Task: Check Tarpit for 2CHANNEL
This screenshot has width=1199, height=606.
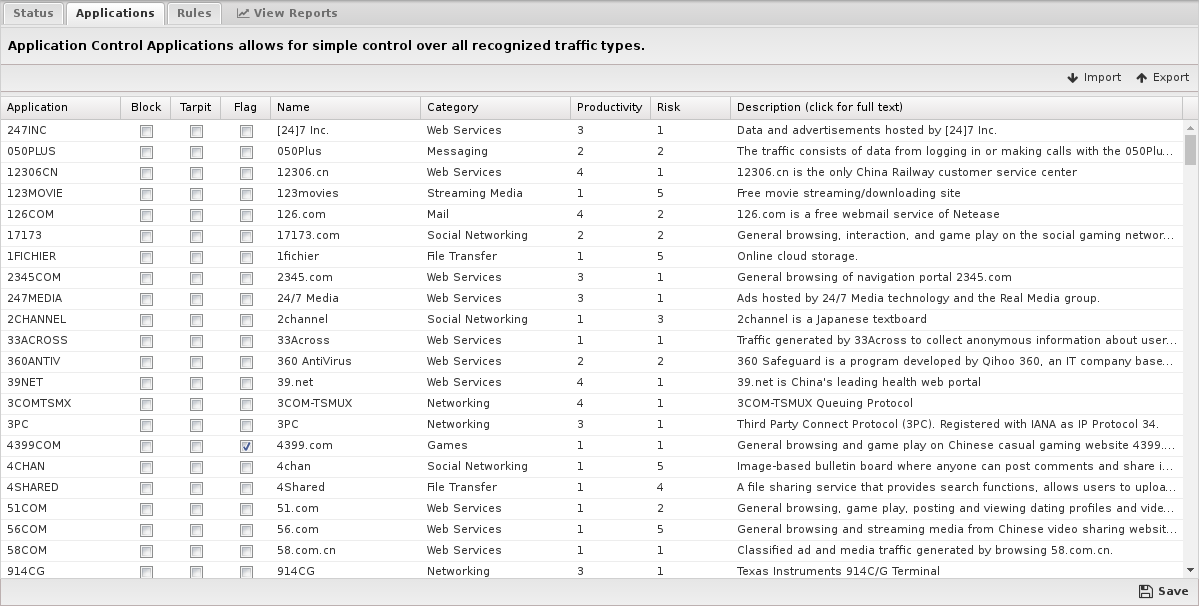Action: [197, 320]
